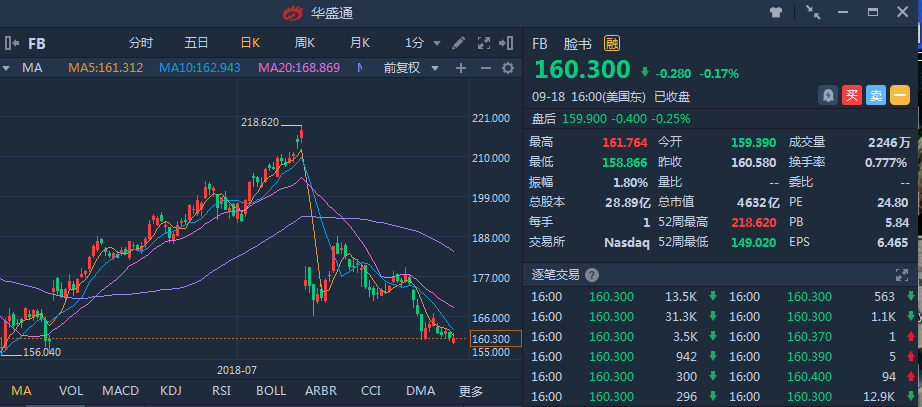Click the 成交量 value 2246万
Image resolution: width=922 pixels, height=407 pixels.
point(889,142)
